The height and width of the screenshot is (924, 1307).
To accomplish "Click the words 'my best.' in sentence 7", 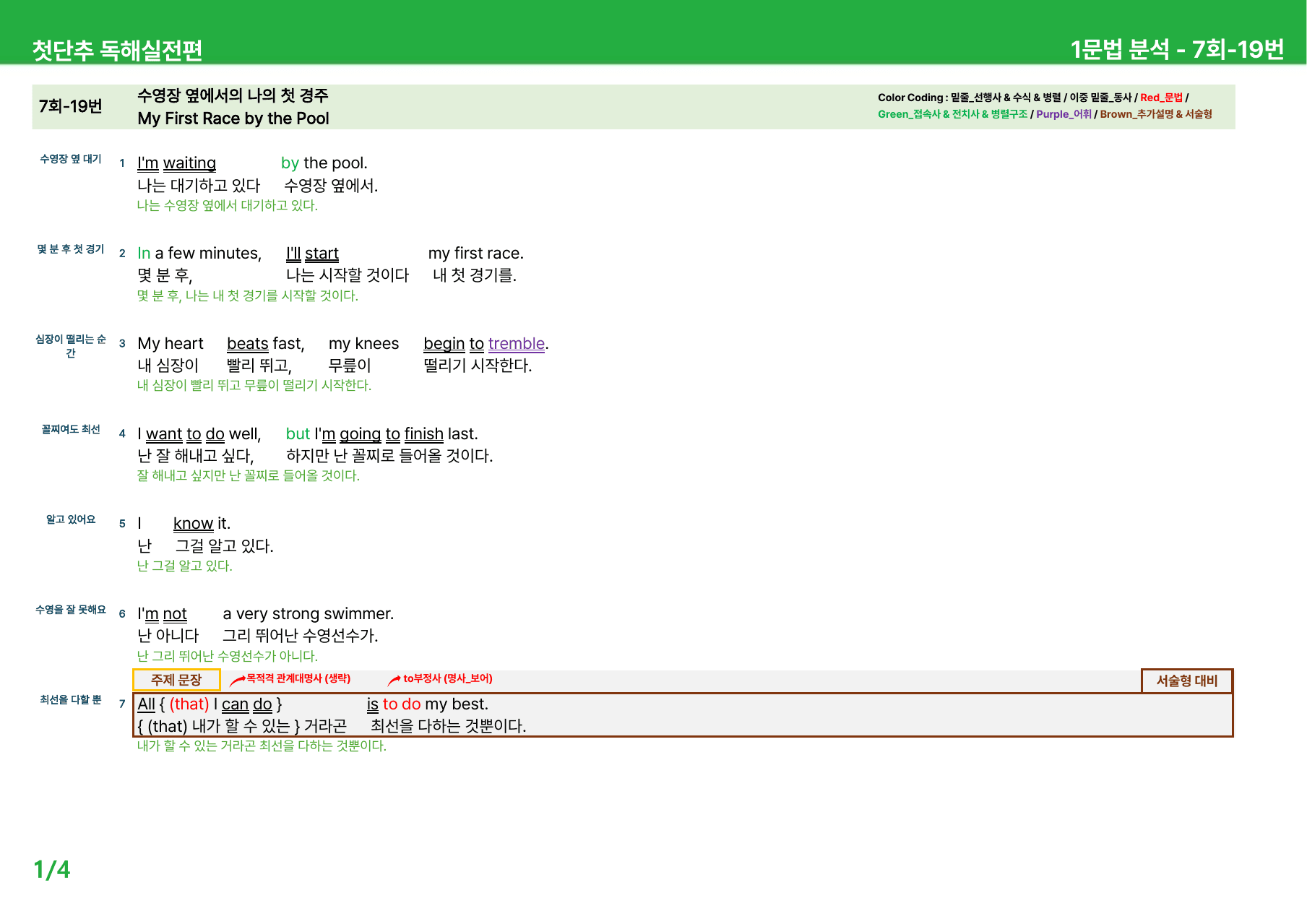I will point(457,704).
